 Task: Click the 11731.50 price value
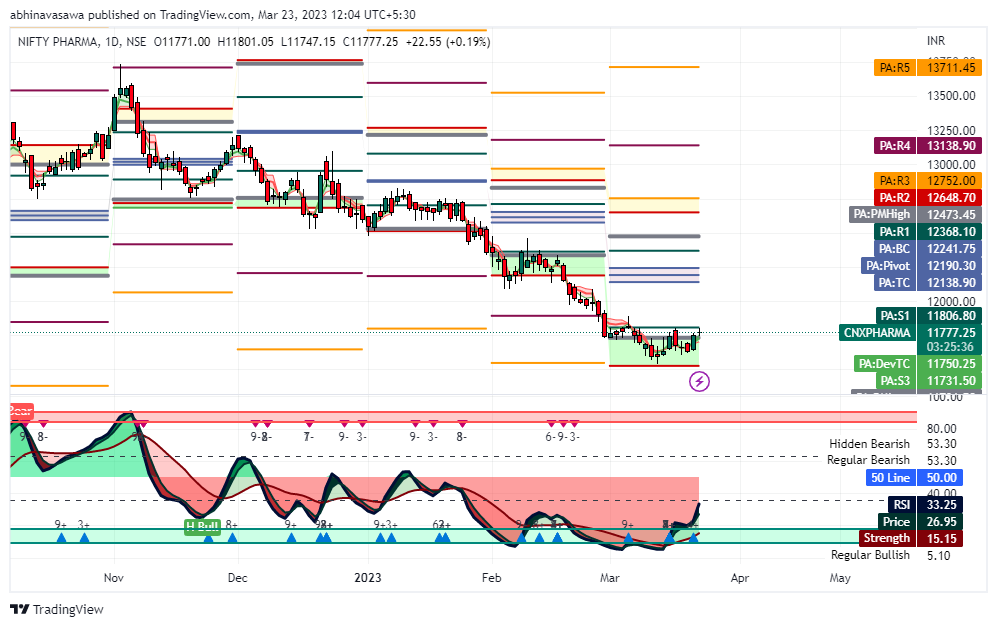[x=951, y=381]
